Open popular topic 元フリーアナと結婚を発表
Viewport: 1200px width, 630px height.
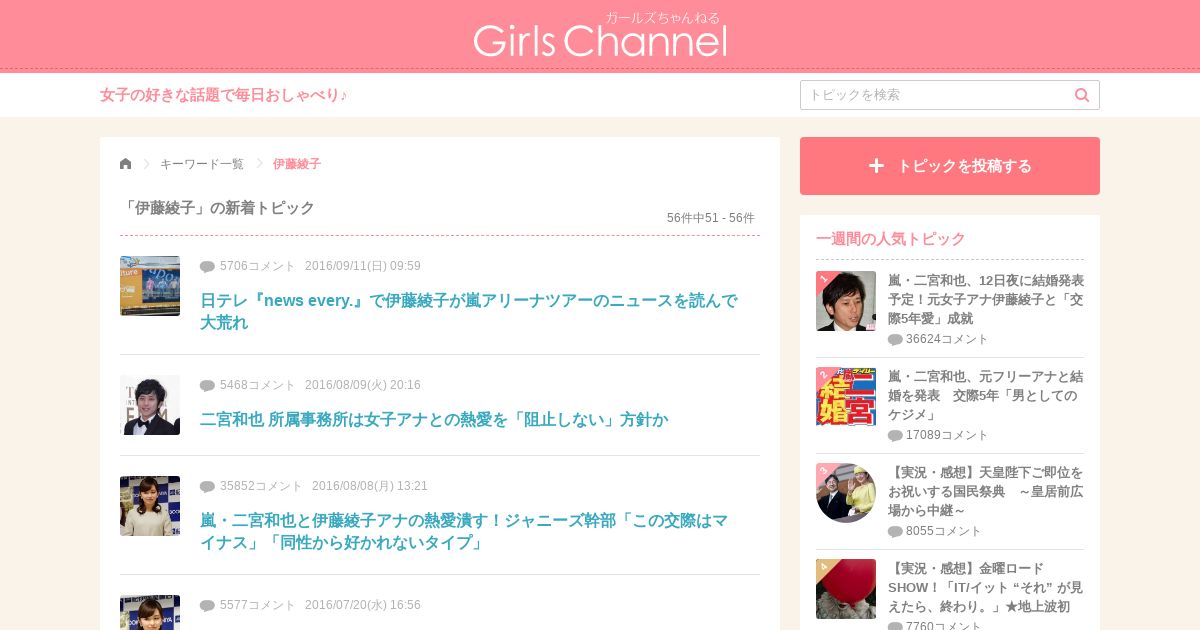coord(986,395)
